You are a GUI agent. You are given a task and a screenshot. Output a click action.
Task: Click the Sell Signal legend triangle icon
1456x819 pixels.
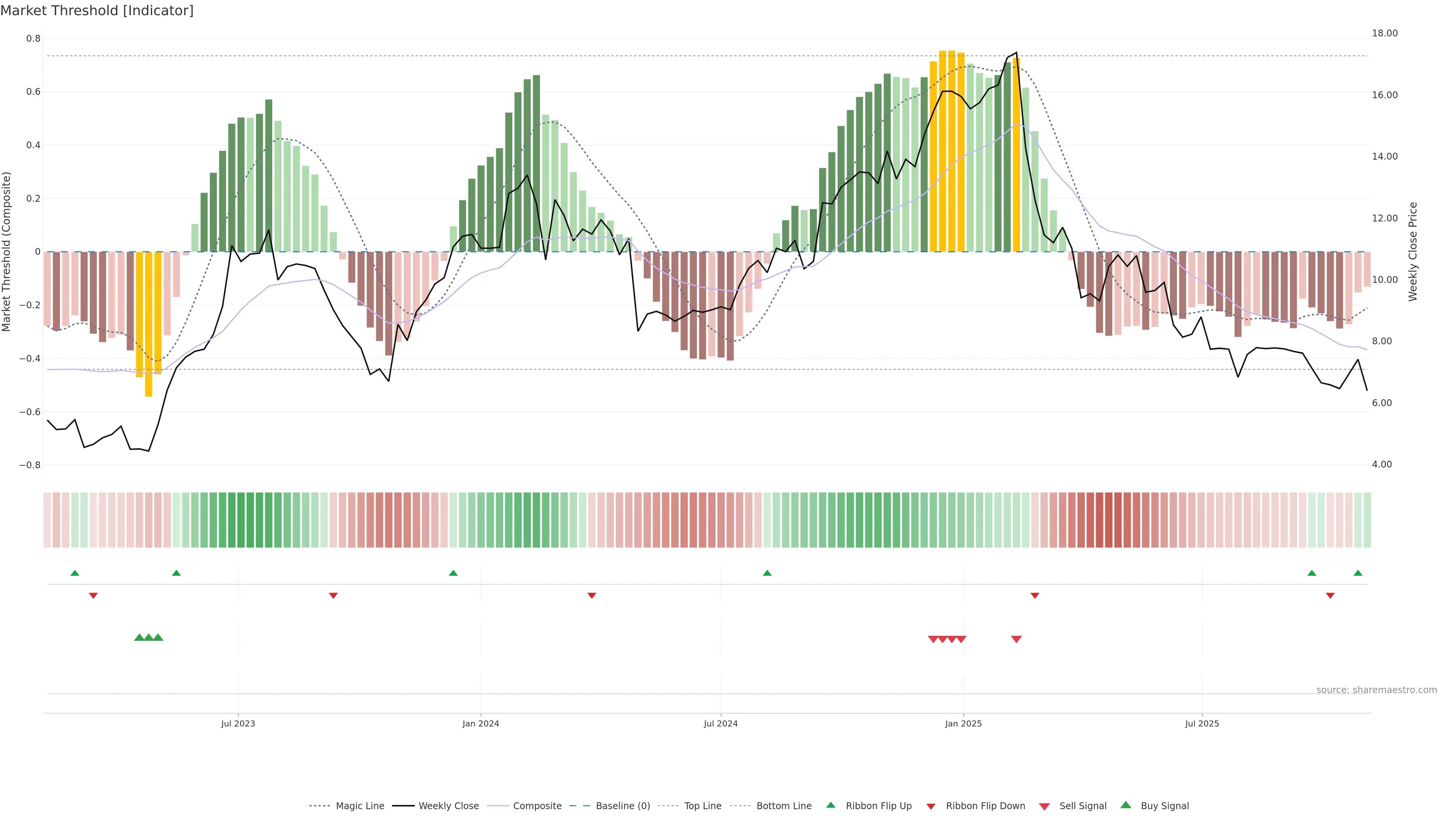pyautogui.click(x=1044, y=806)
